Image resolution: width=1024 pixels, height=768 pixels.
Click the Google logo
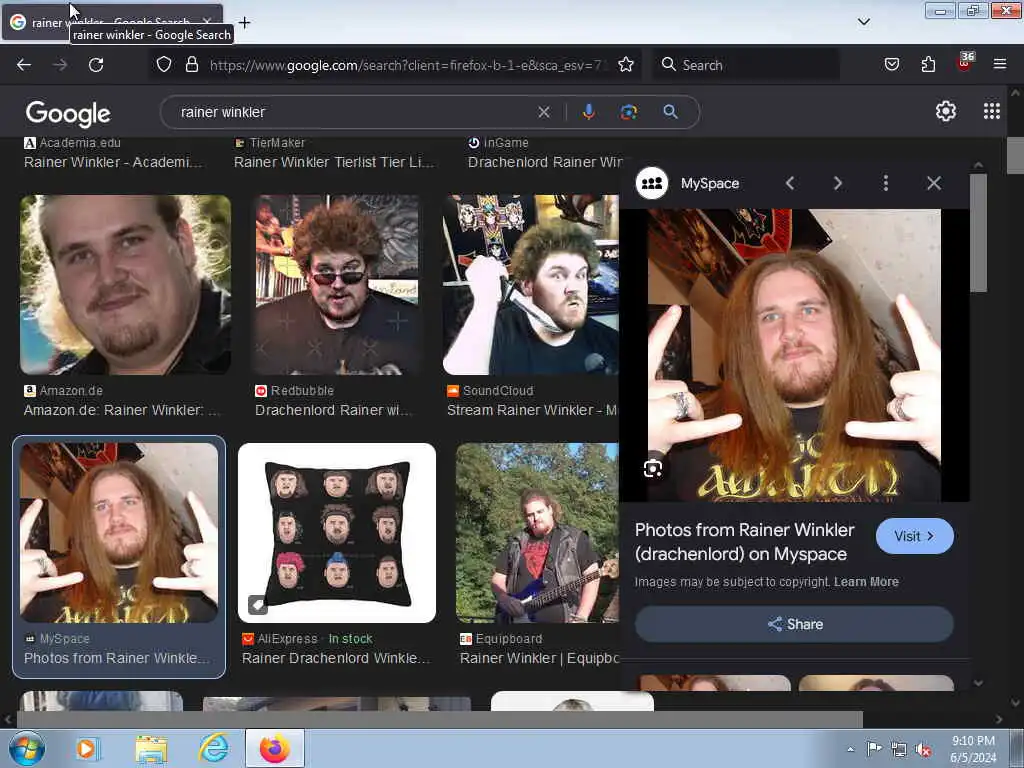click(x=68, y=114)
